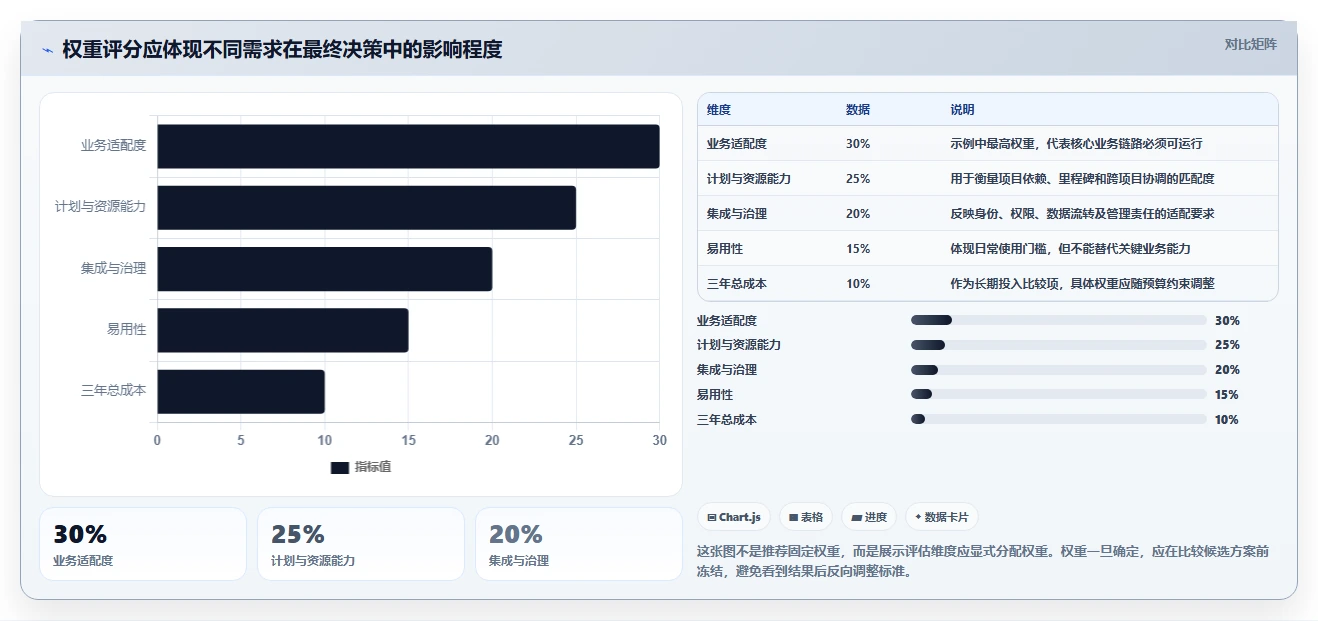Click the star icon in 数据卡片 tag
This screenshot has height=621, width=1318.
point(918,517)
